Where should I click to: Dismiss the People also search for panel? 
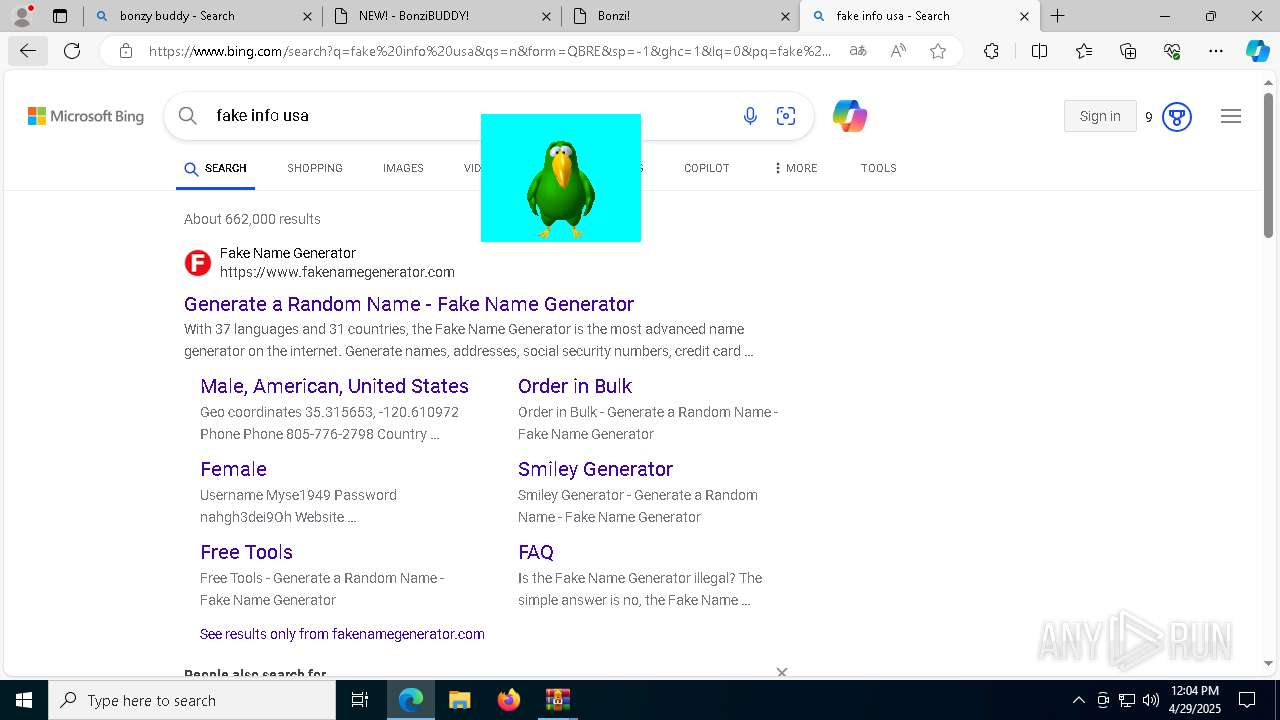click(782, 672)
